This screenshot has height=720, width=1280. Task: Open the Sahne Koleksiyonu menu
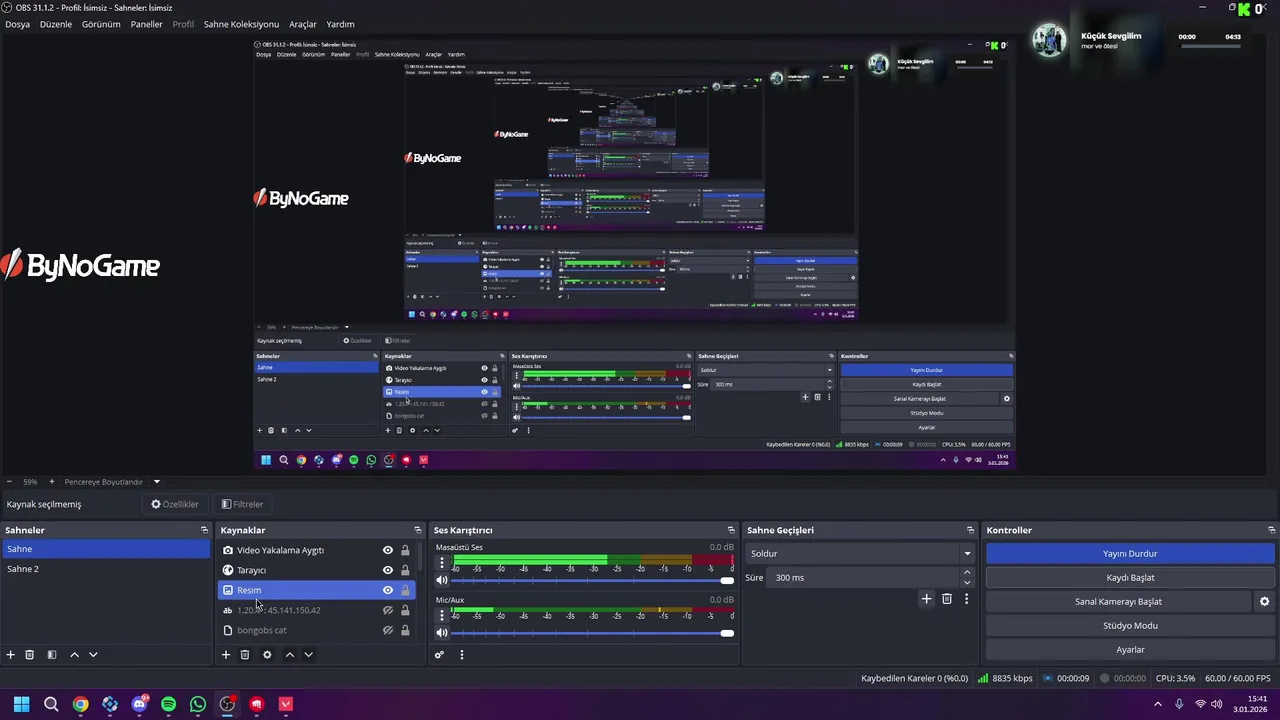[x=241, y=24]
